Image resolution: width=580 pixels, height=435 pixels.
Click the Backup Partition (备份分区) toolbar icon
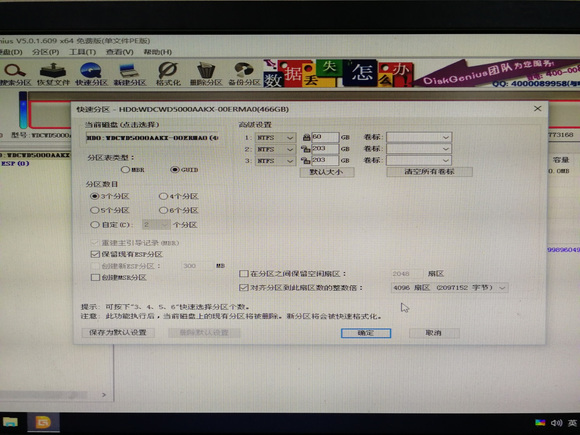pos(244,74)
